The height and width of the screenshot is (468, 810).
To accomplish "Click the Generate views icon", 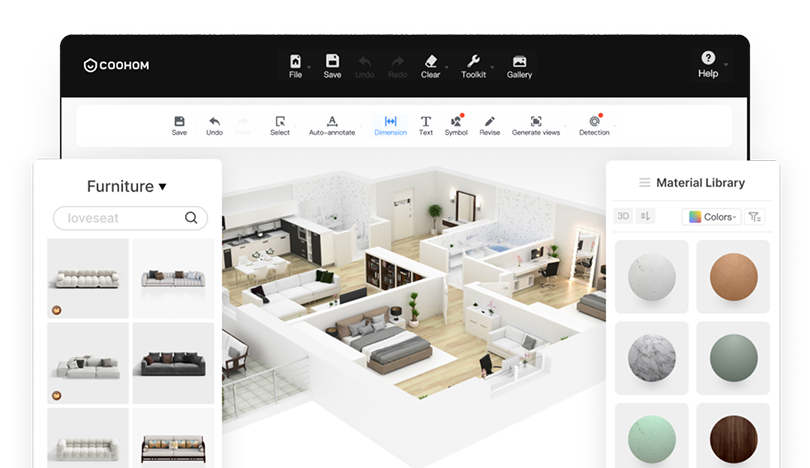I will pyautogui.click(x=536, y=121).
